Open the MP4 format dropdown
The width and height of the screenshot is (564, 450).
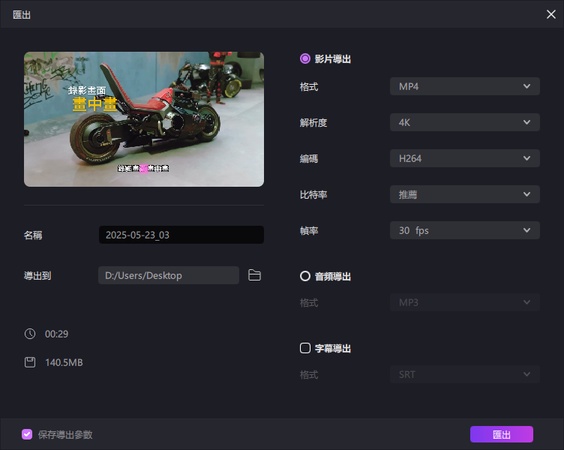(465, 86)
